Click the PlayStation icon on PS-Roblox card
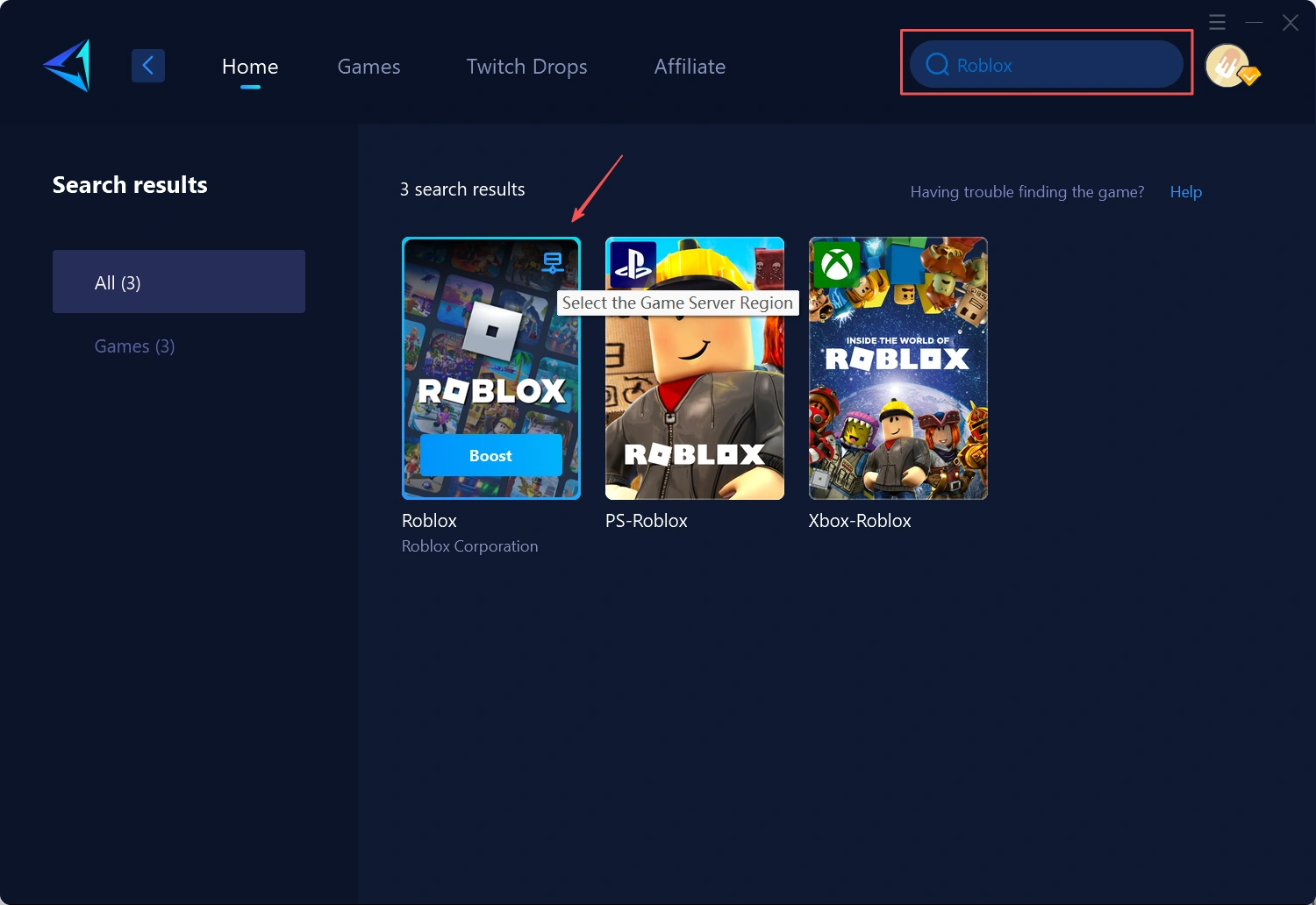1316x905 pixels. pyautogui.click(x=632, y=263)
